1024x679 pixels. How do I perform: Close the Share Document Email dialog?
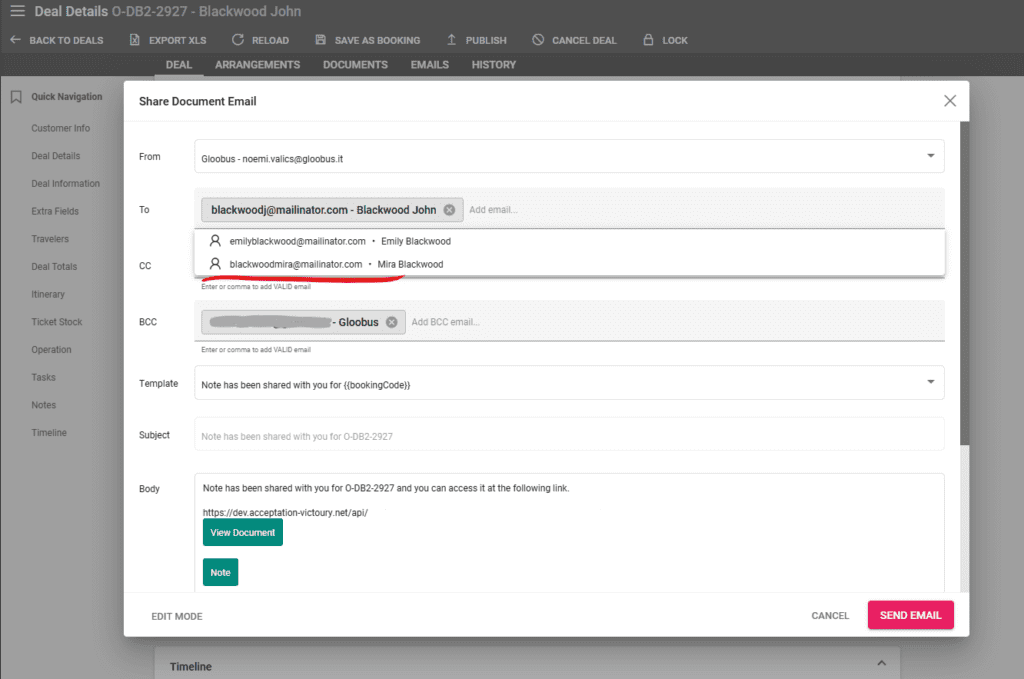[x=949, y=100]
